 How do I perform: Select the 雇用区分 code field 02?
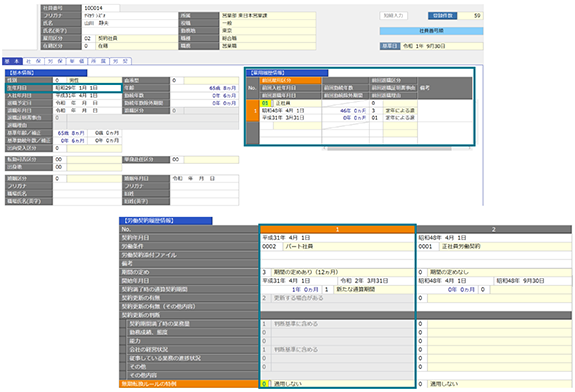(88, 39)
